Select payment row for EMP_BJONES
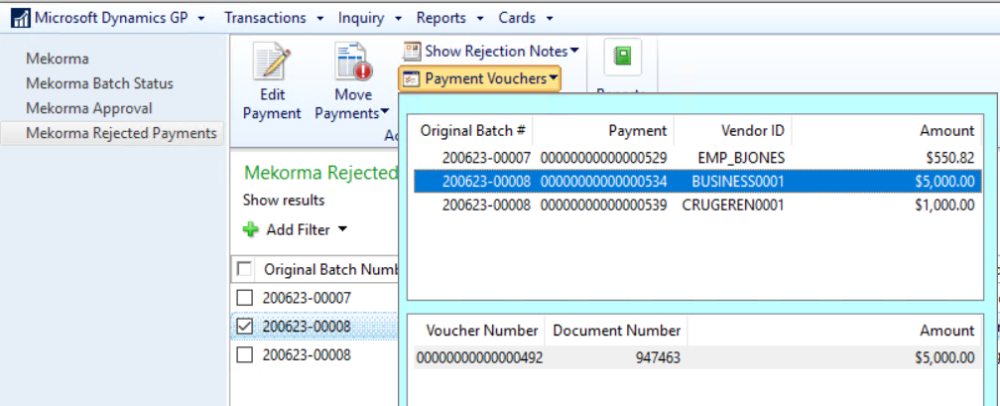This screenshot has height=406, width=1000. [x=695, y=157]
